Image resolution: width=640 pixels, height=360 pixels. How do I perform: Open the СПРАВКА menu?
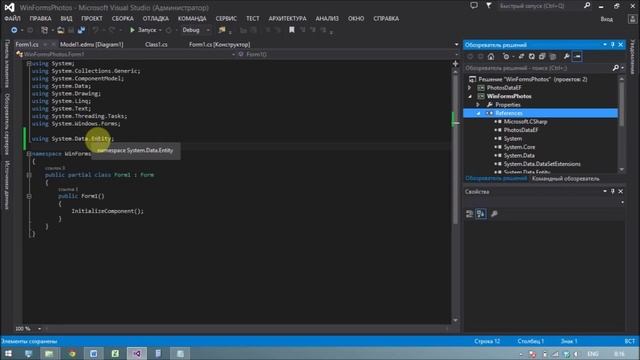386,18
